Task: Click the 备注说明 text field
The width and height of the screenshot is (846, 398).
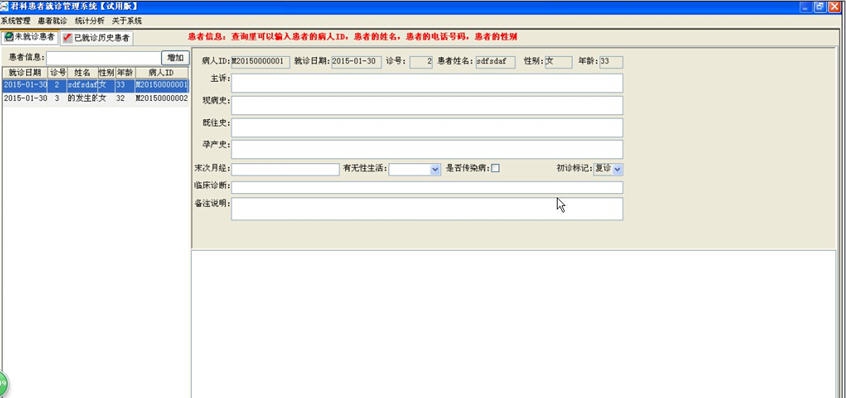Action: 427,209
